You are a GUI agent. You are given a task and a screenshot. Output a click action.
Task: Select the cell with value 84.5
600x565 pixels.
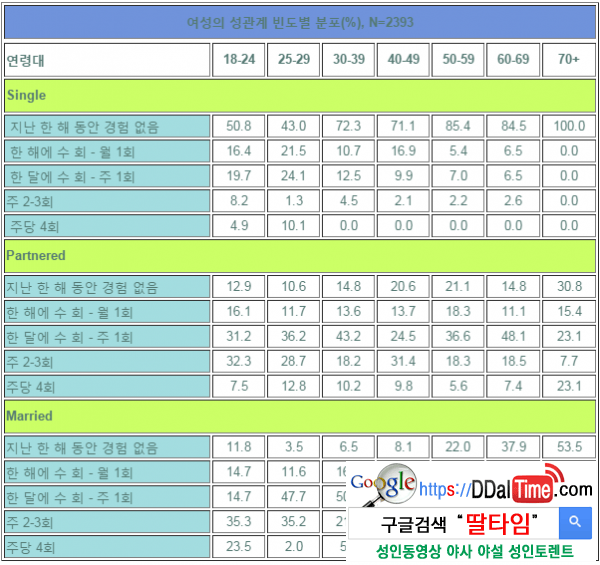[513, 126]
